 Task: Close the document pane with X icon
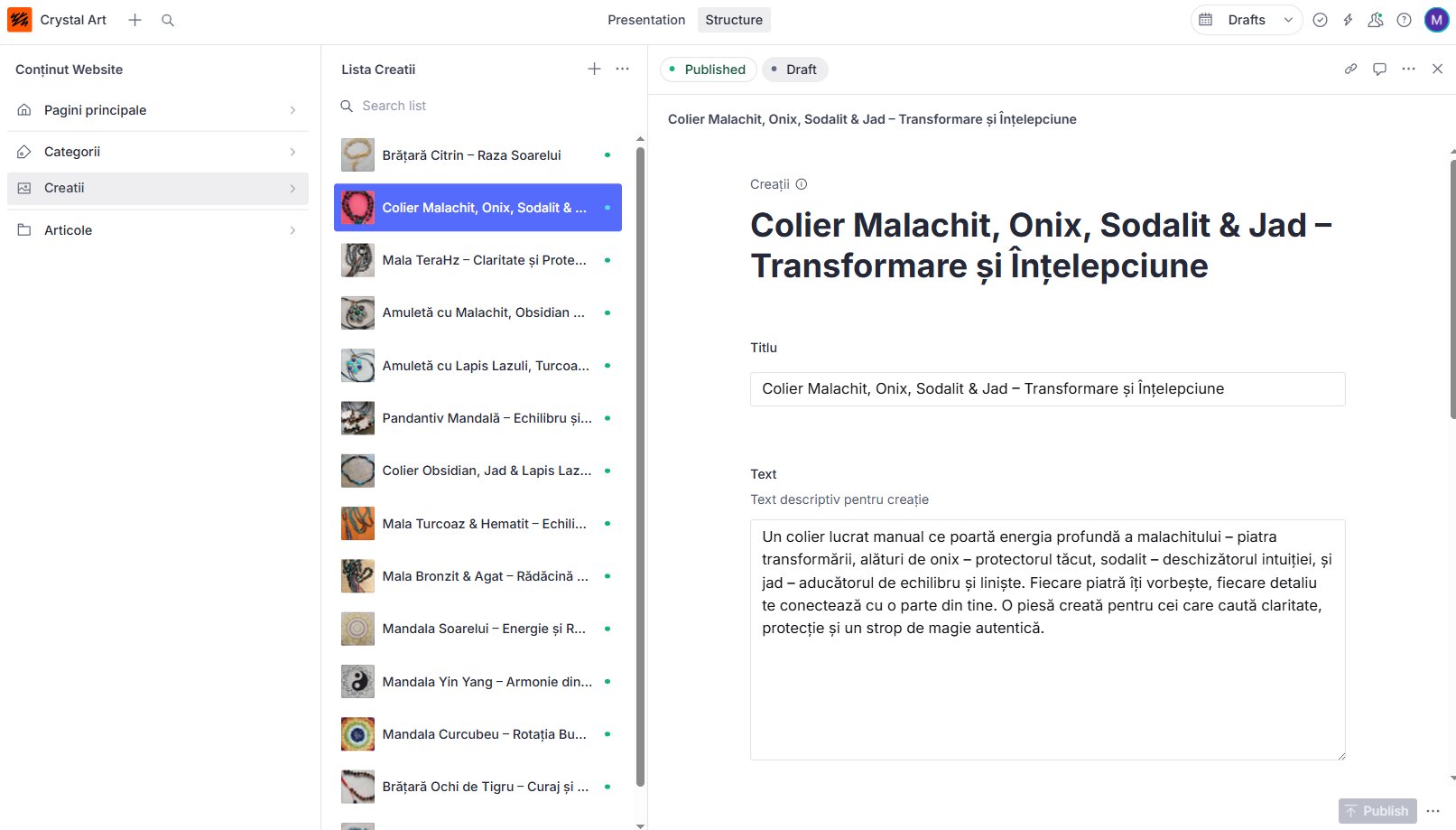(1437, 69)
